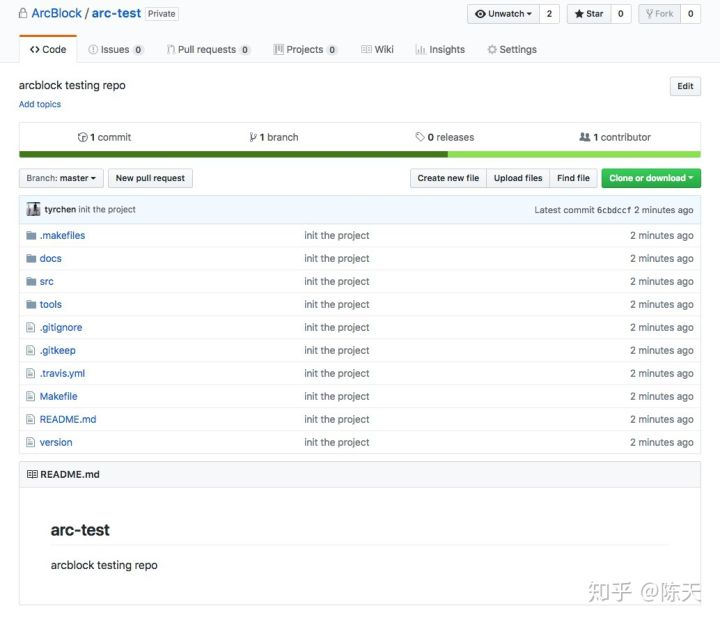Click Create new file button
Viewport: 720px width, 622px height.
pyautogui.click(x=448, y=178)
